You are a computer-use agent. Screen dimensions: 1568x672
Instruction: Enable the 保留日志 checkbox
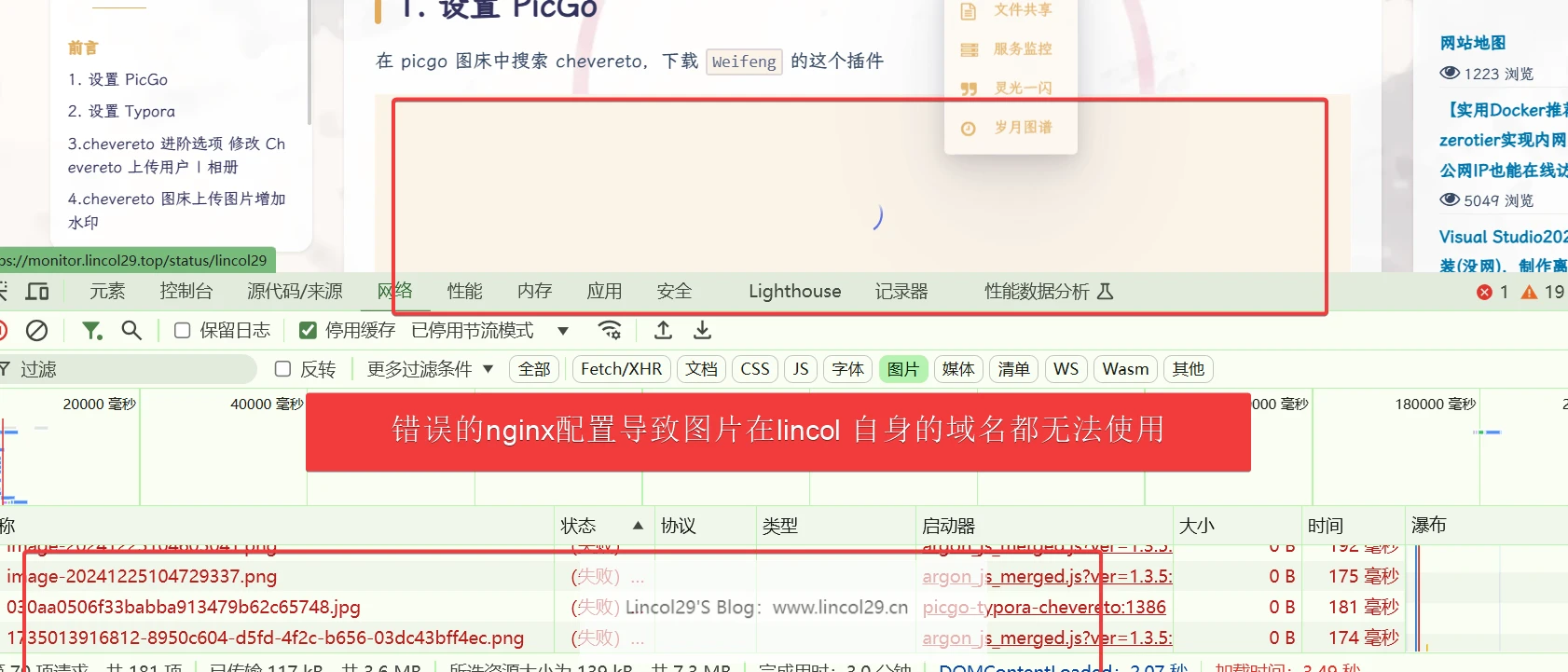183,330
